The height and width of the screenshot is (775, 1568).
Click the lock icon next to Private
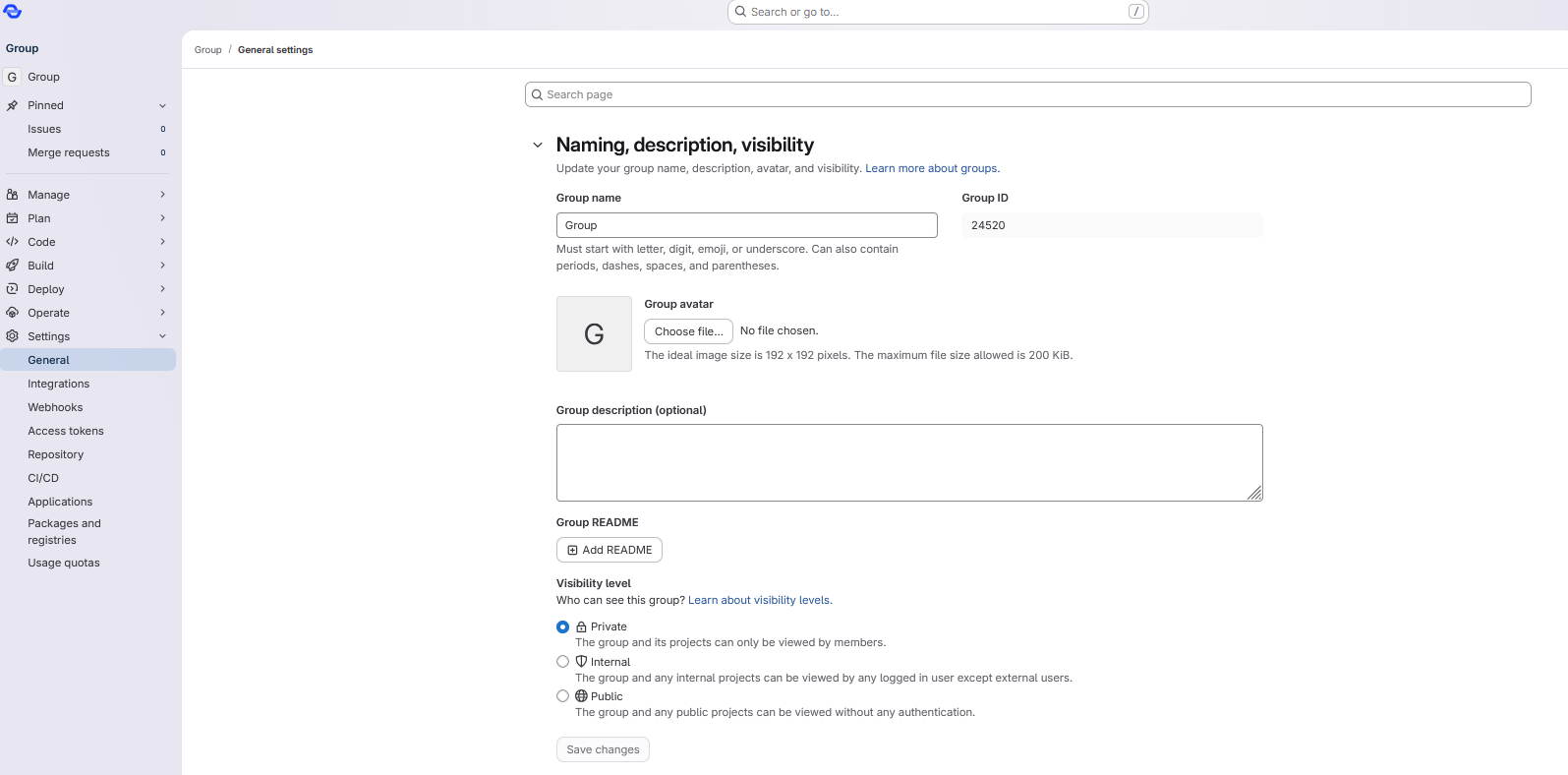point(581,626)
